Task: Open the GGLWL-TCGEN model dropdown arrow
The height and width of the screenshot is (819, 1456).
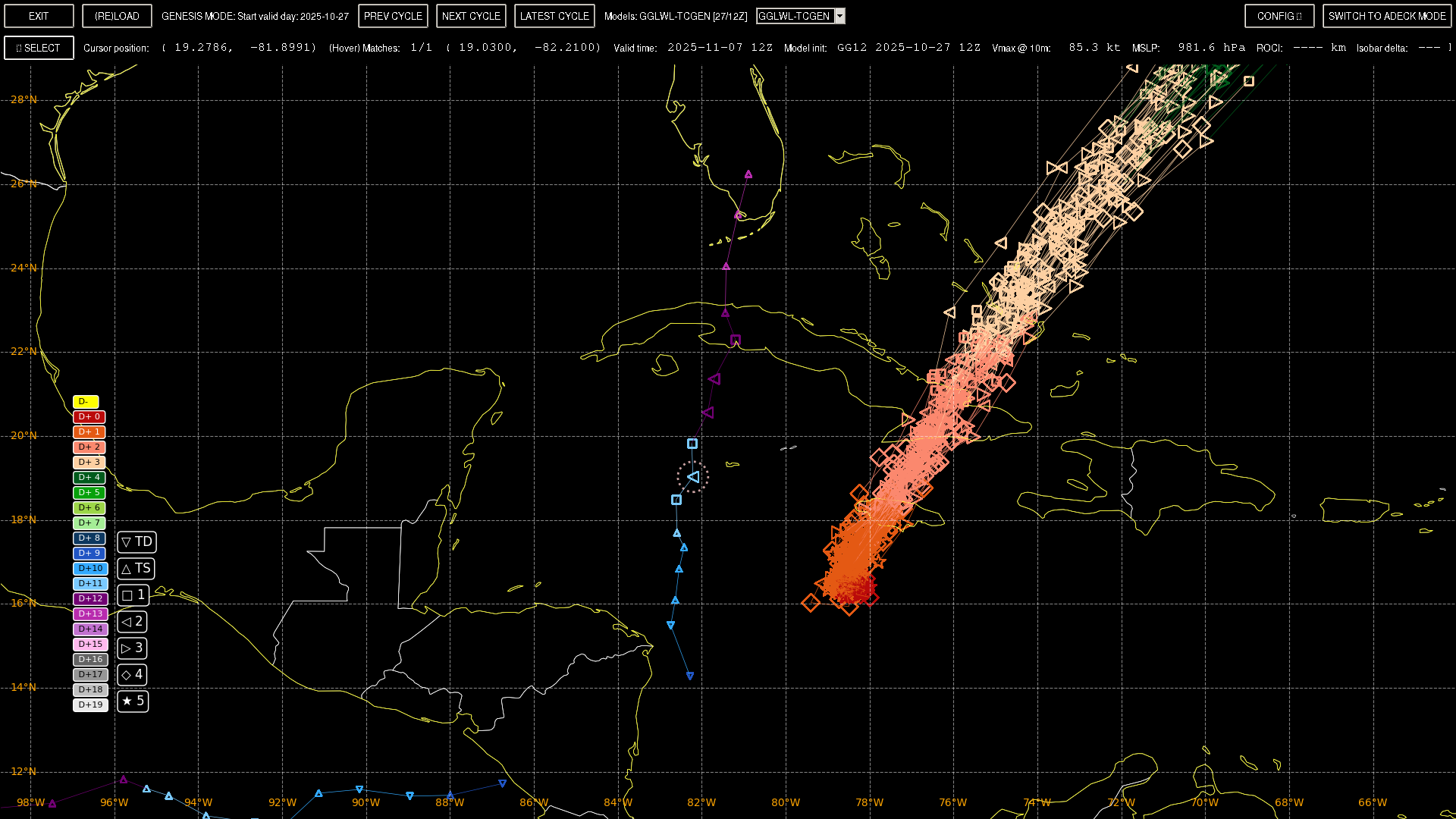Action: coord(839,16)
